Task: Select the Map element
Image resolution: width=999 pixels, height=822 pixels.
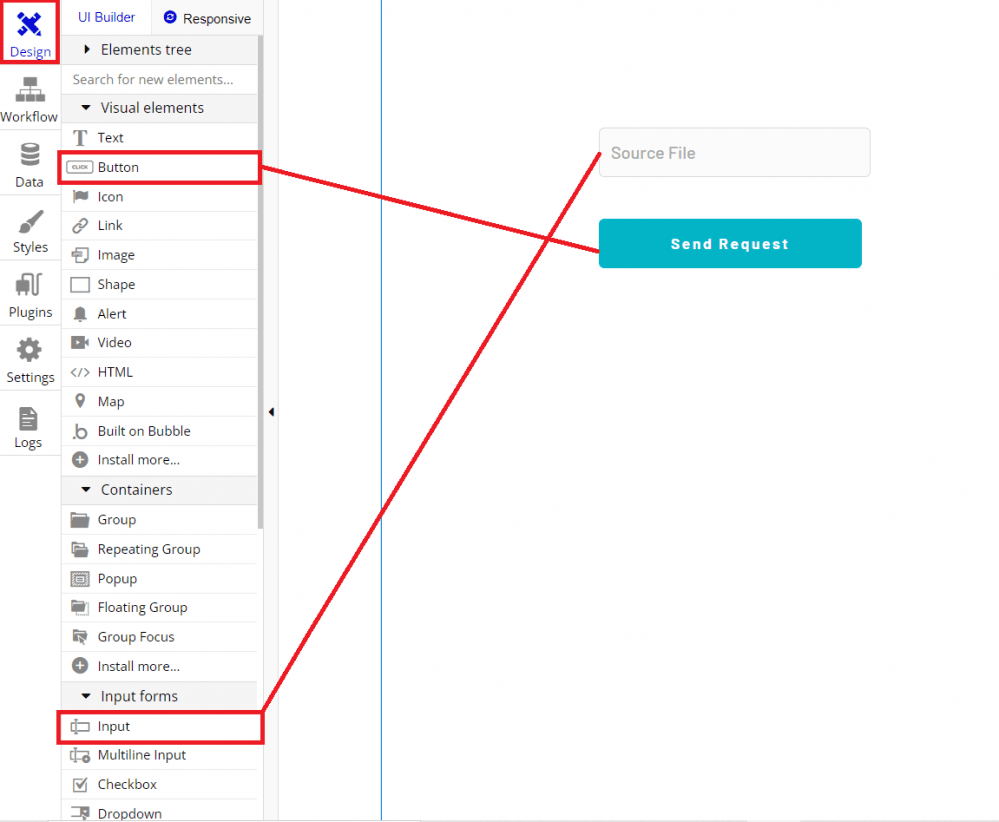Action: tap(111, 401)
